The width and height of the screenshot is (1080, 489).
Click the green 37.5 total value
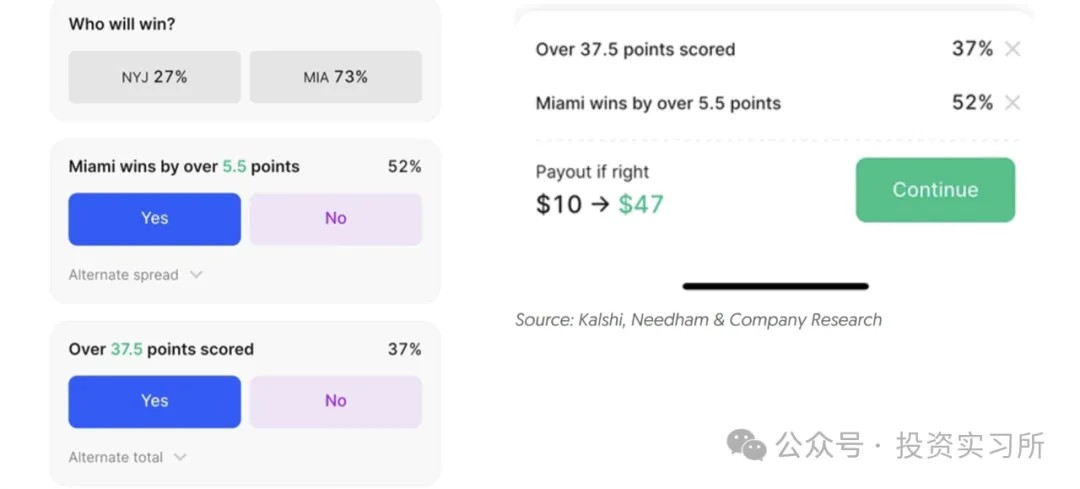pyautogui.click(x=126, y=349)
